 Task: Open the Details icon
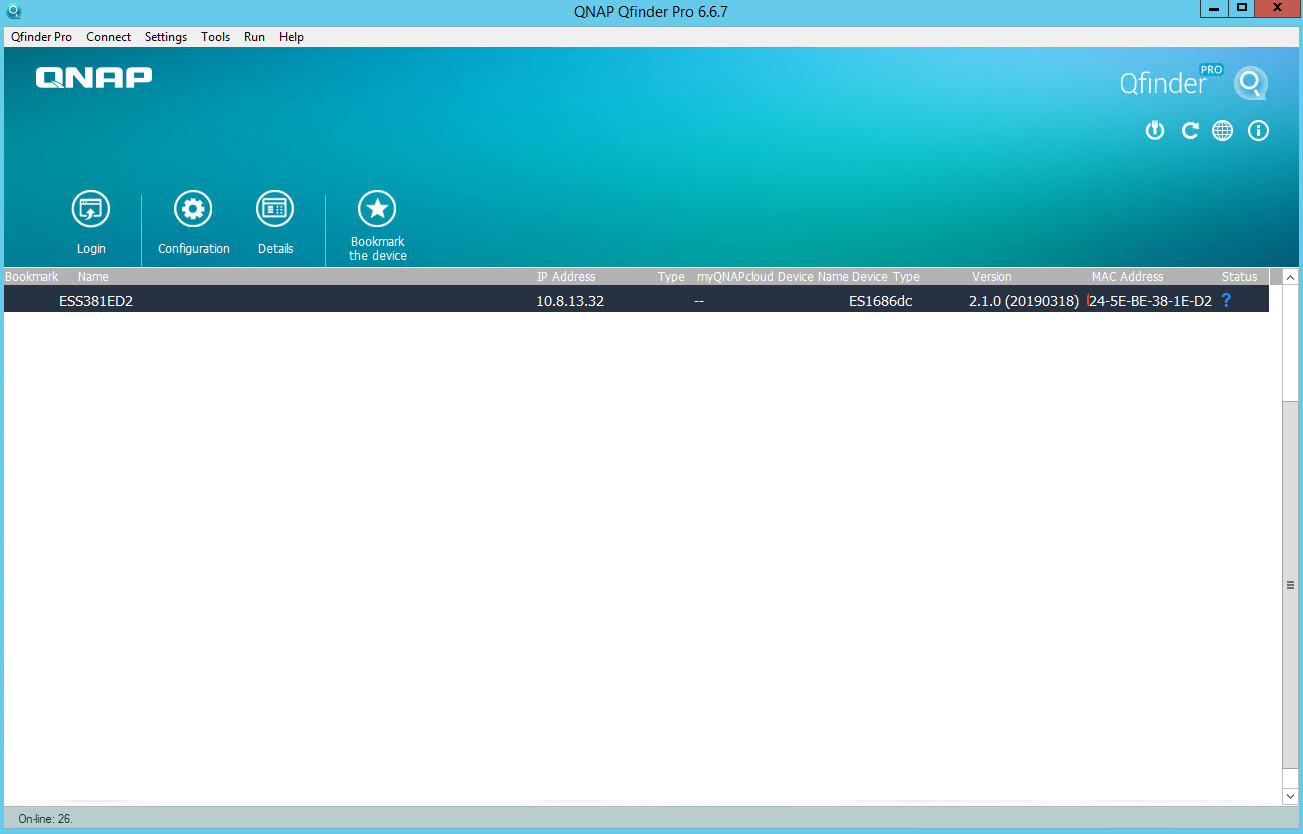click(275, 210)
